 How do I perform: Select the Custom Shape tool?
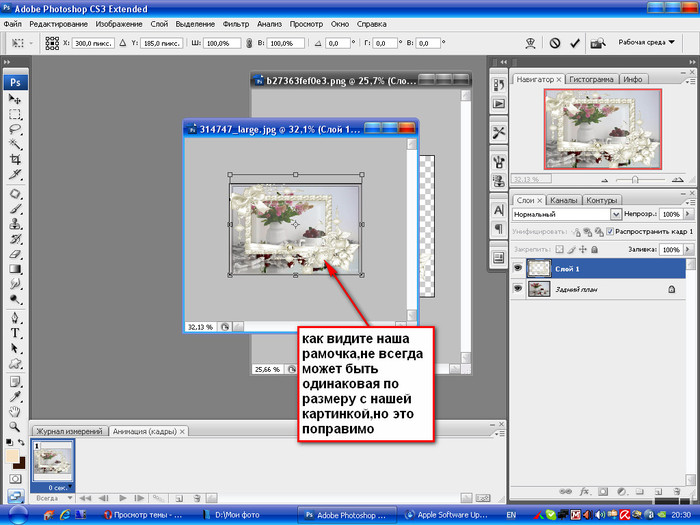point(15,363)
